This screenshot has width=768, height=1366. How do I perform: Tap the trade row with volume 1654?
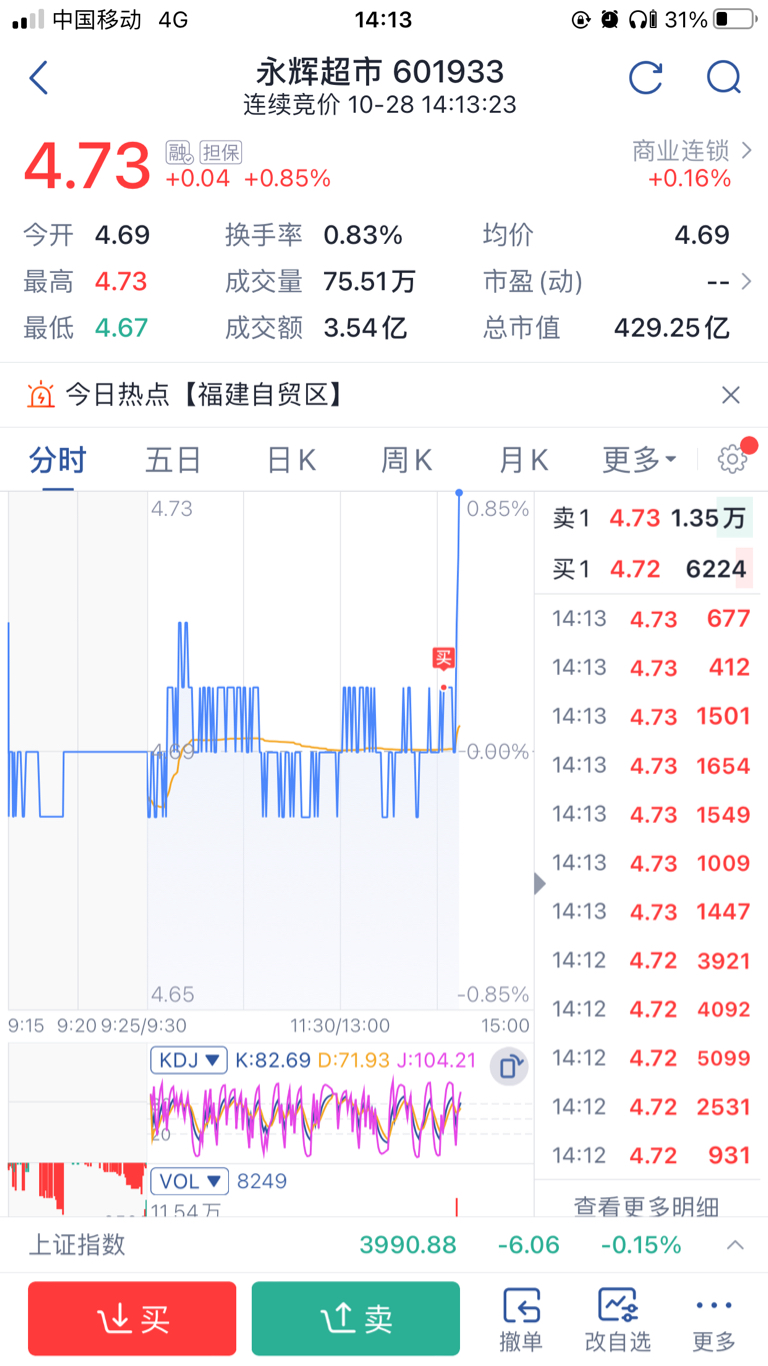[650, 765]
